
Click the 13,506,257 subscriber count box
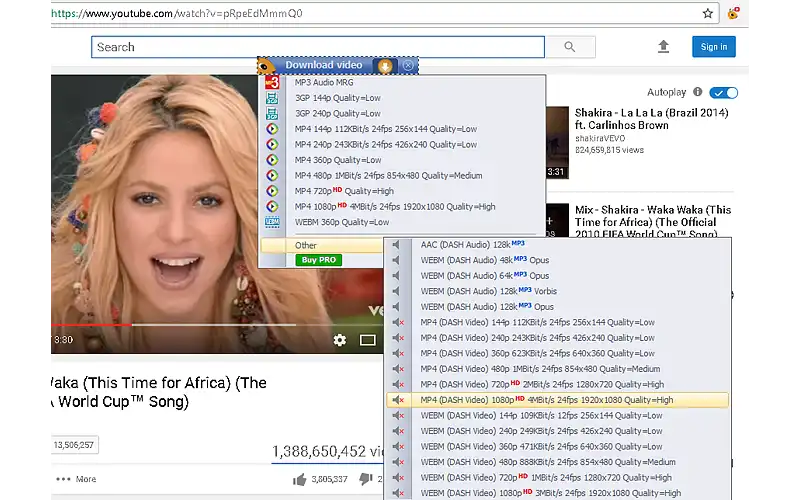tap(74, 445)
